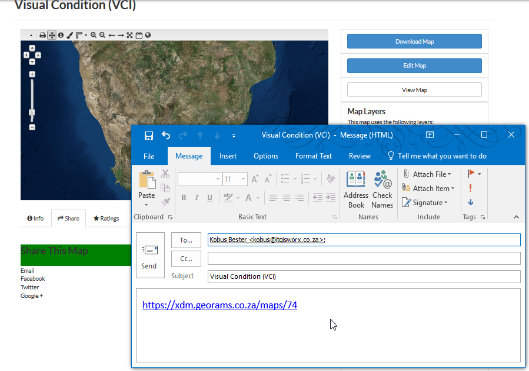529x371 pixels.
Task: Increase indent icon
Action: (331, 198)
